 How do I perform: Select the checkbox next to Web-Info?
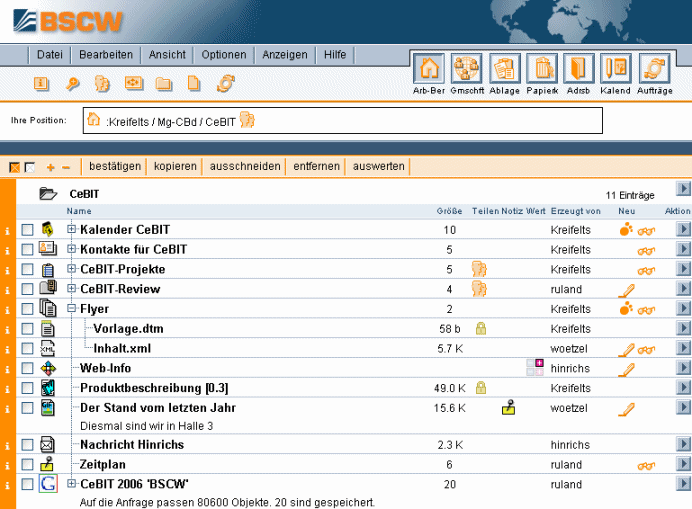[27, 369]
